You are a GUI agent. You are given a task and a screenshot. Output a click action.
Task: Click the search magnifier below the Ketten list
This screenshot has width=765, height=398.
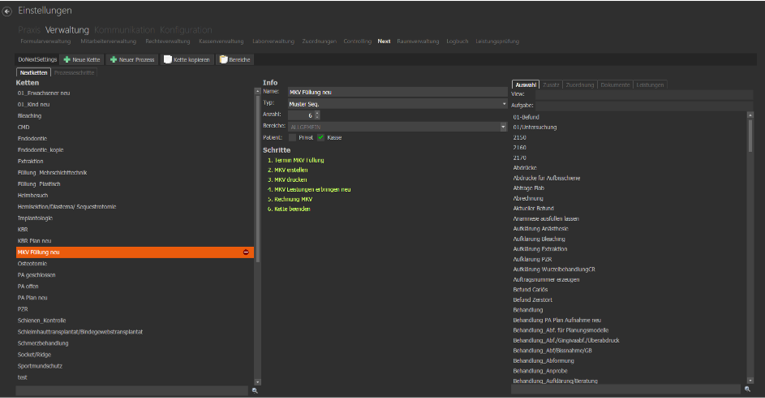pyautogui.click(x=255, y=391)
